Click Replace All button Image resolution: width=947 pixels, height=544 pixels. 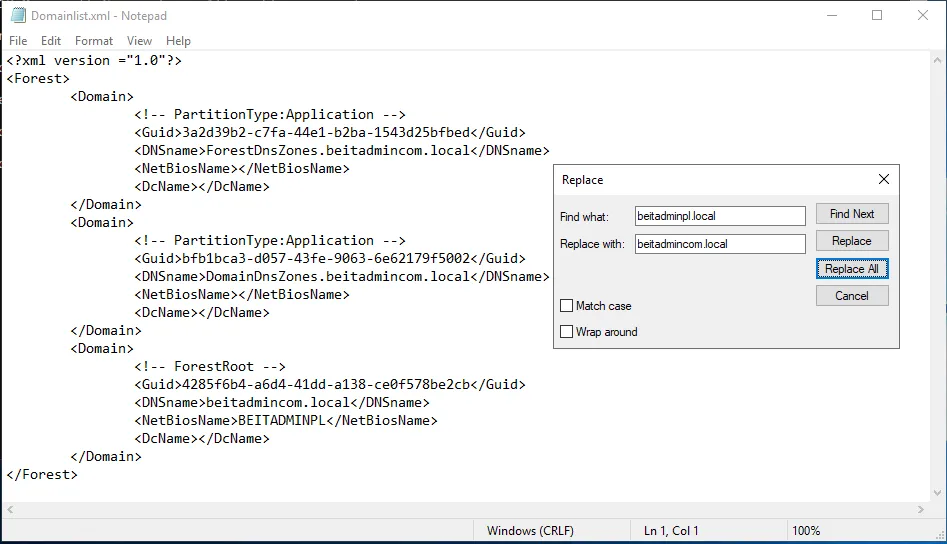click(x=851, y=269)
